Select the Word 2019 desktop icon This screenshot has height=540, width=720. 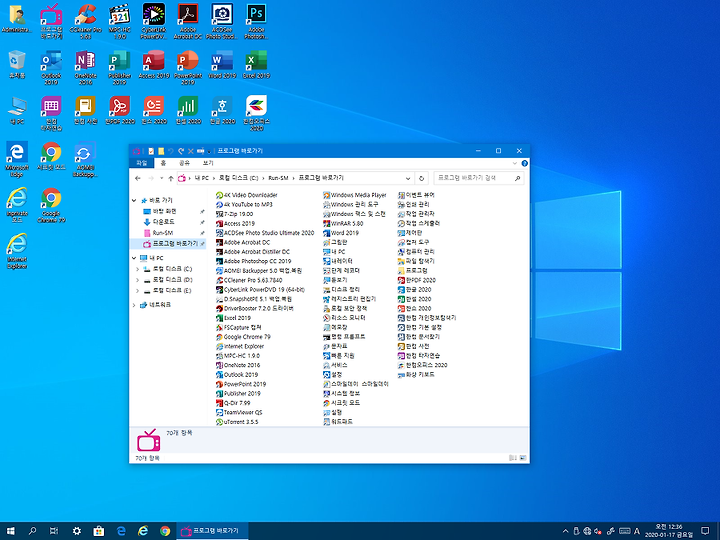[222, 64]
